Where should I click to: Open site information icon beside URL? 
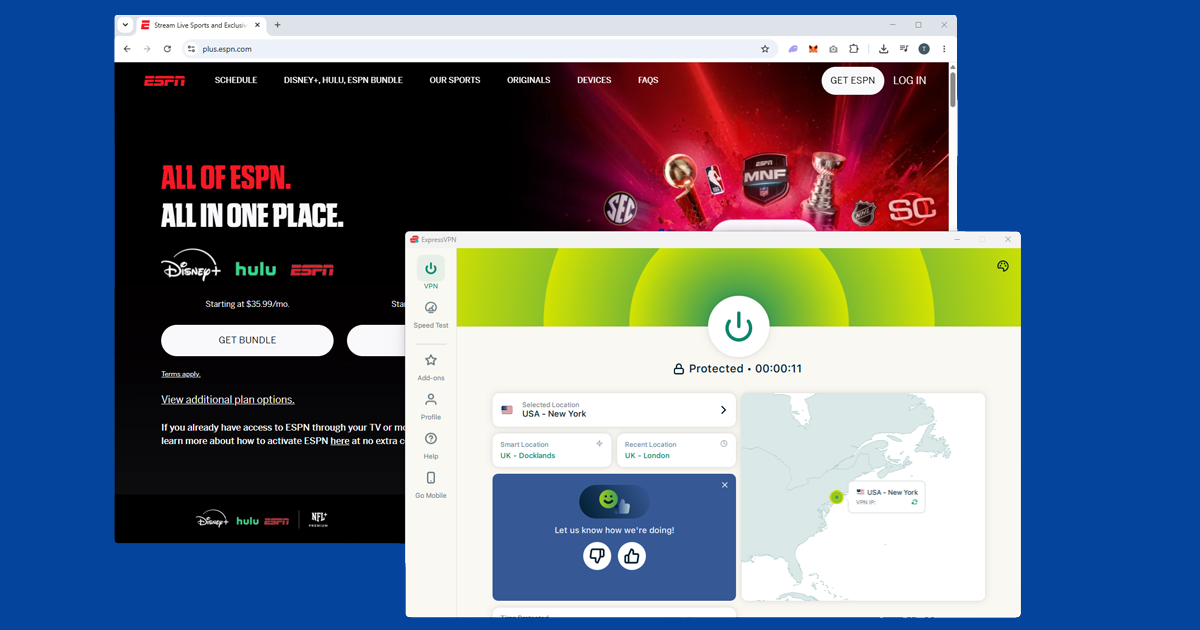point(191,48)
